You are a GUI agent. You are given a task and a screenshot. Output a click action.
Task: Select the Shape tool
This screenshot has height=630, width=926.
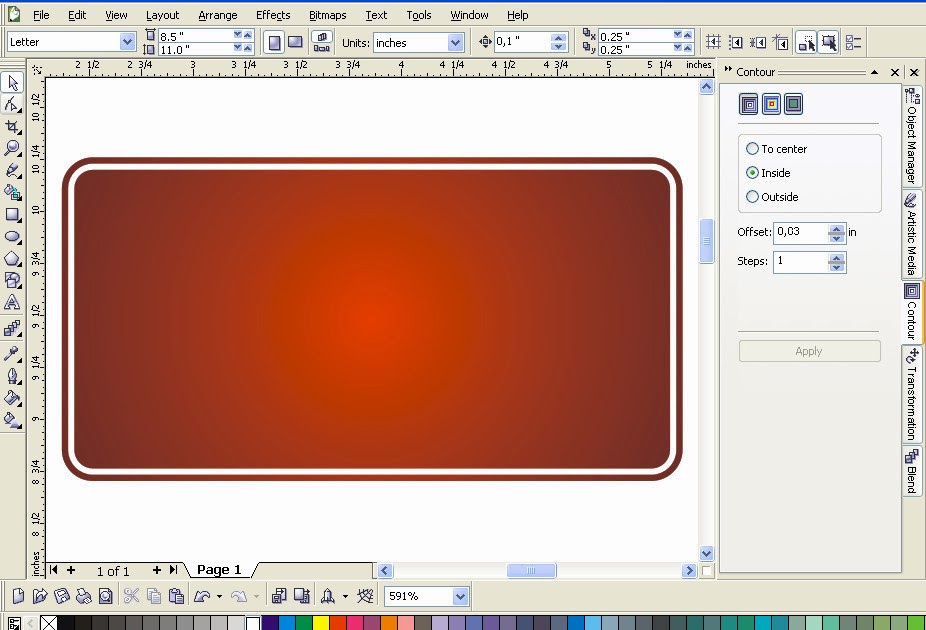[13, 104]
